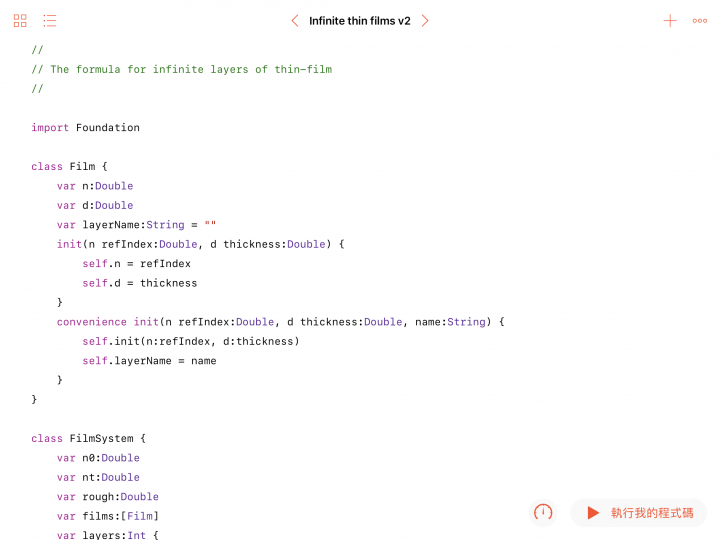Click the var n:Double line

click(x=95, y=186)
